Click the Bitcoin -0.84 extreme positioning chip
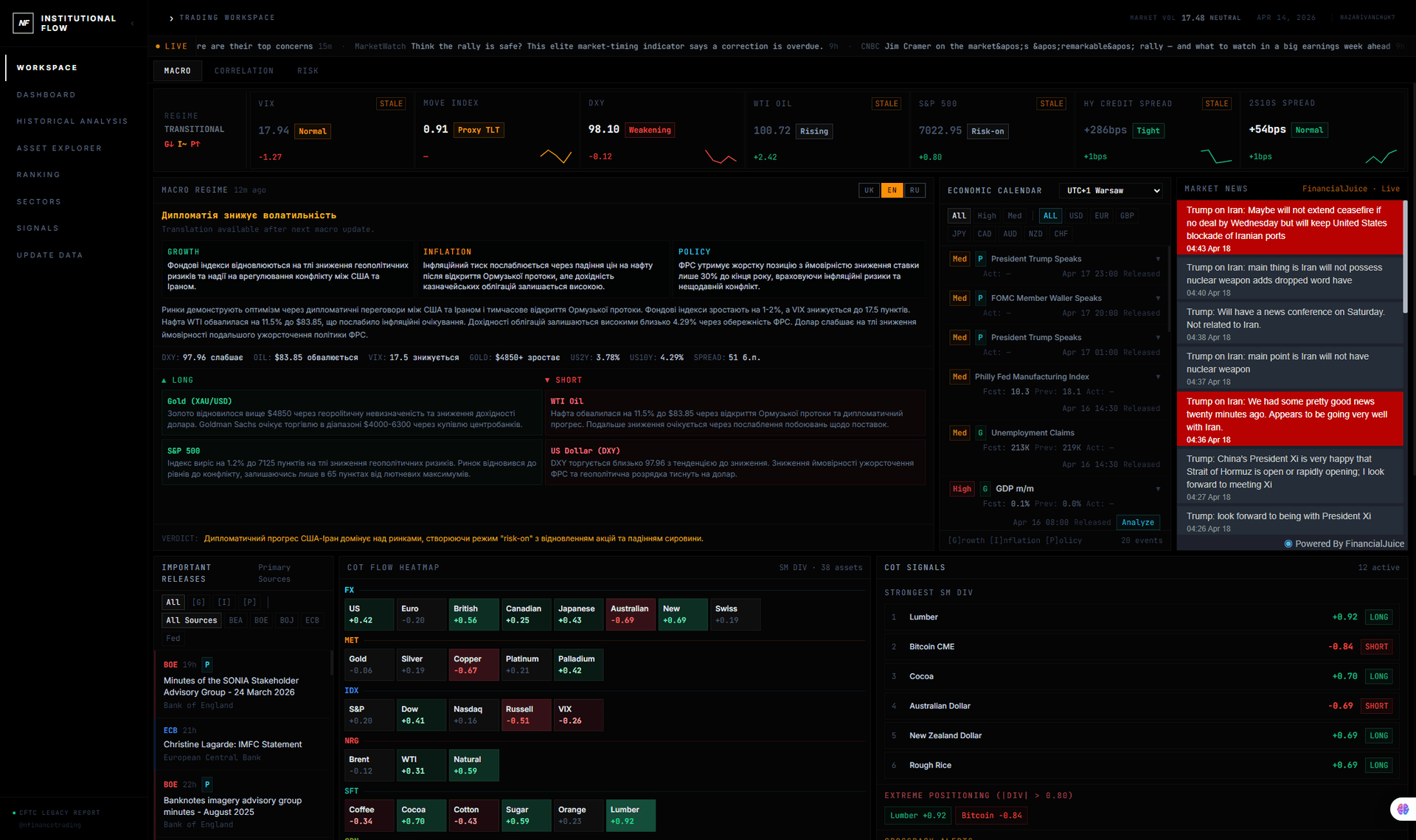1416x840 pixels. (x=992, y=816)
